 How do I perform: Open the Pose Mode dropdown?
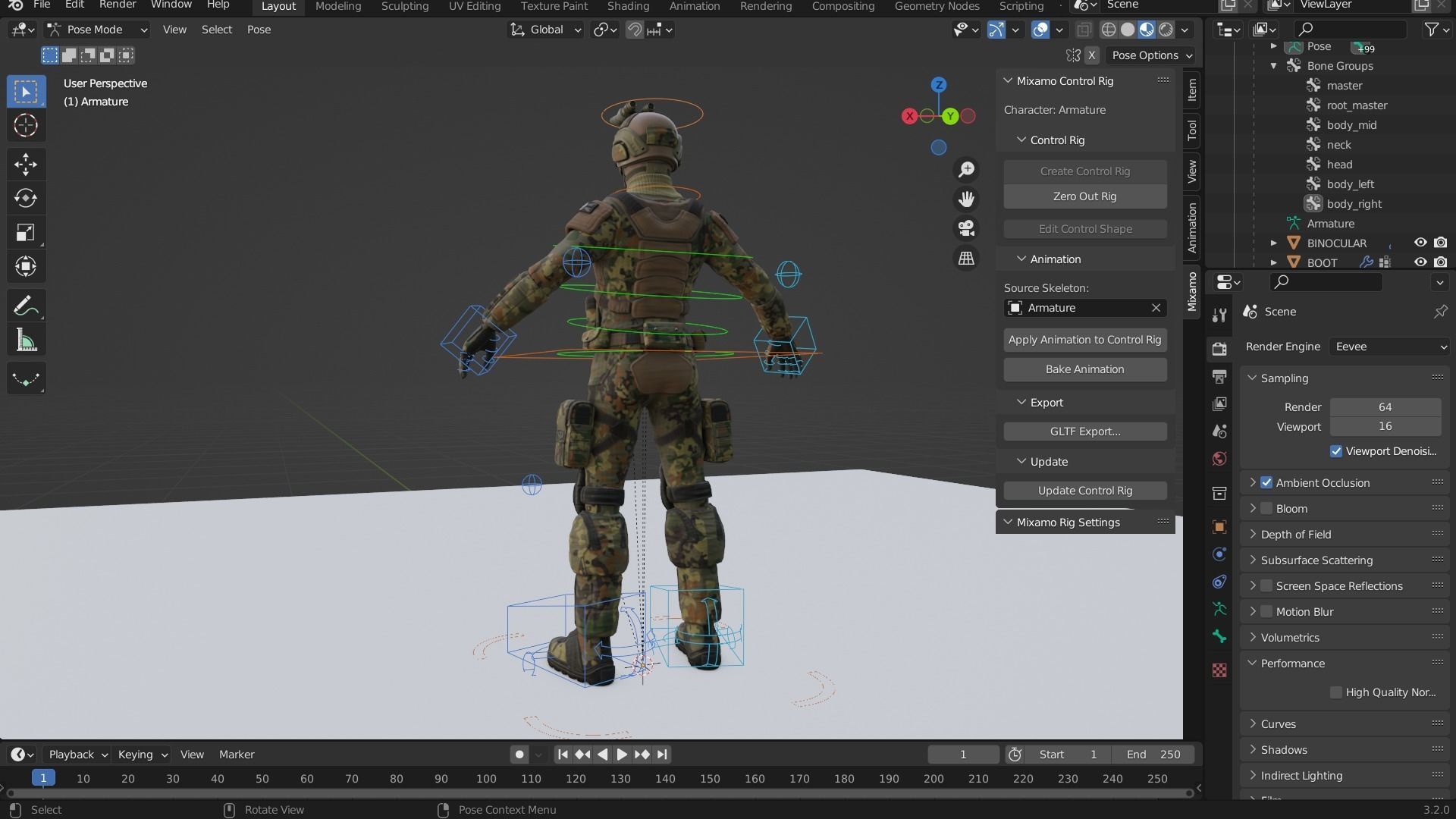click(96, 30)
